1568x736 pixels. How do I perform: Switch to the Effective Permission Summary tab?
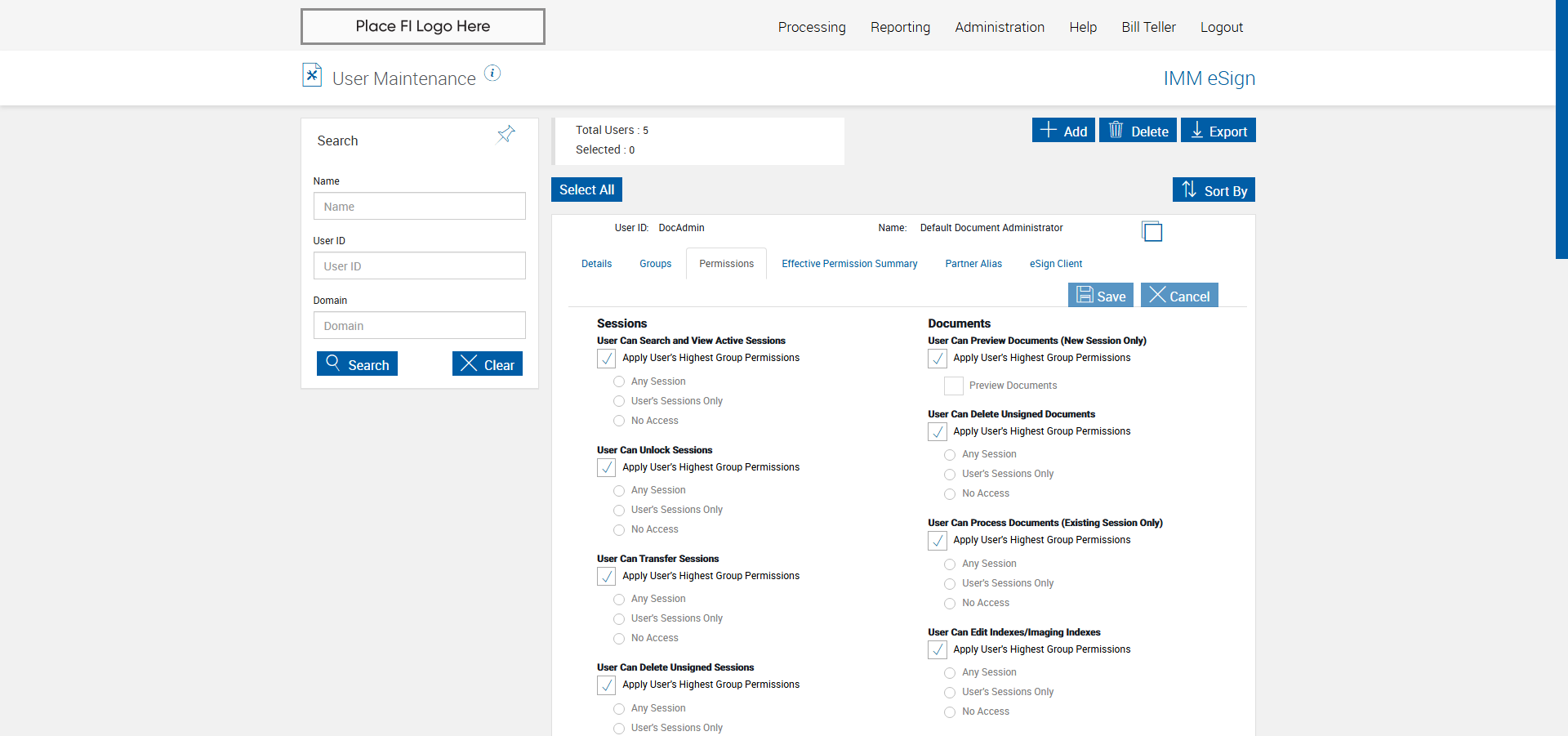pyautogui.click(x=849, y=264)
